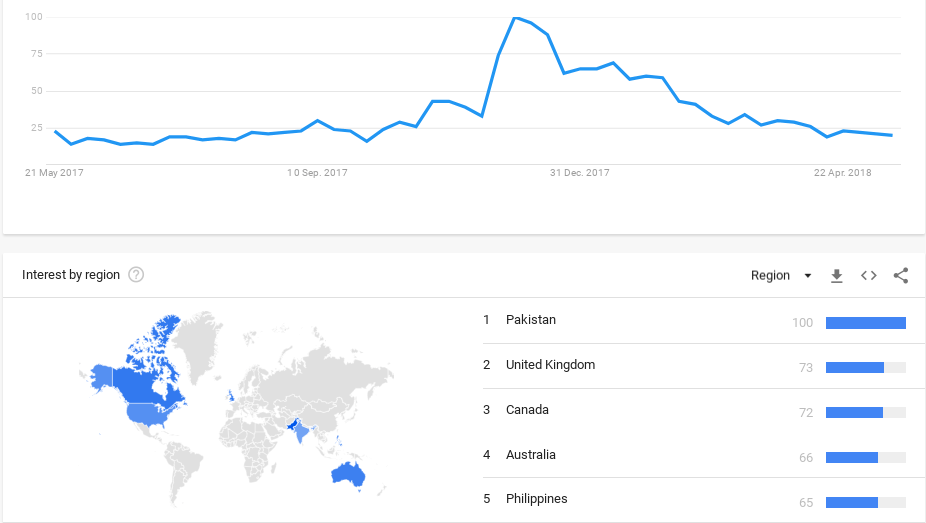Open the Philippines region entry
This screenshot has height=523, width=926.
[x=536, y=499]
